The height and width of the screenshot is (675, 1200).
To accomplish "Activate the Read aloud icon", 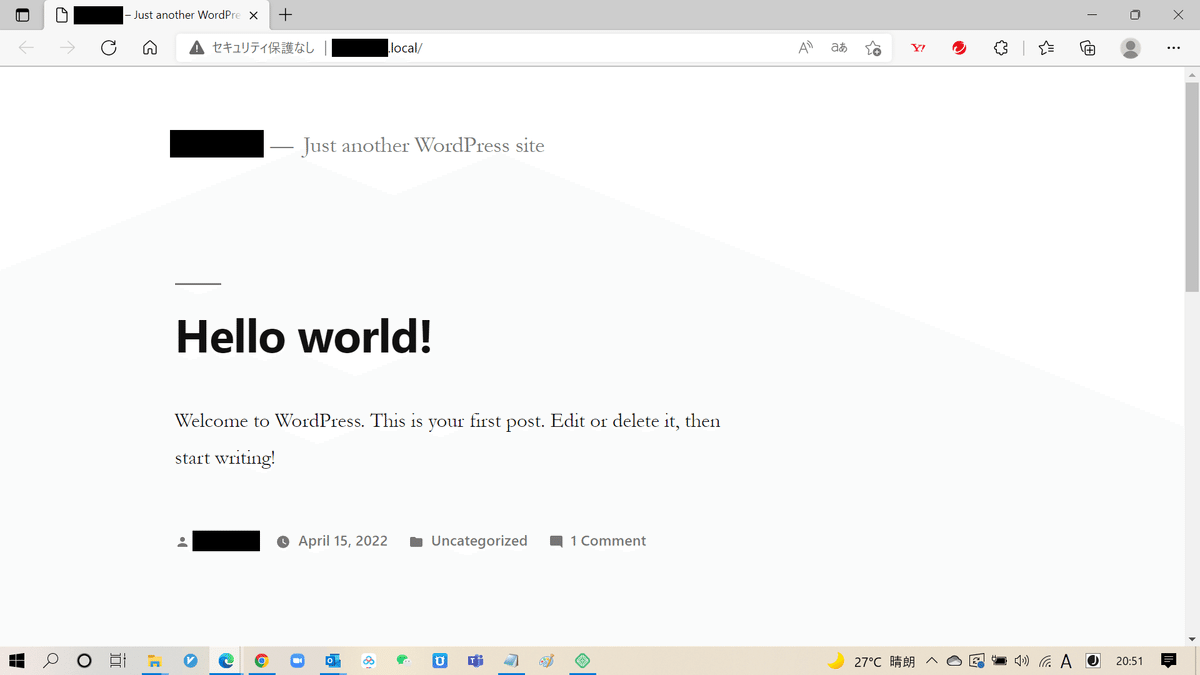I will [806, 47].
